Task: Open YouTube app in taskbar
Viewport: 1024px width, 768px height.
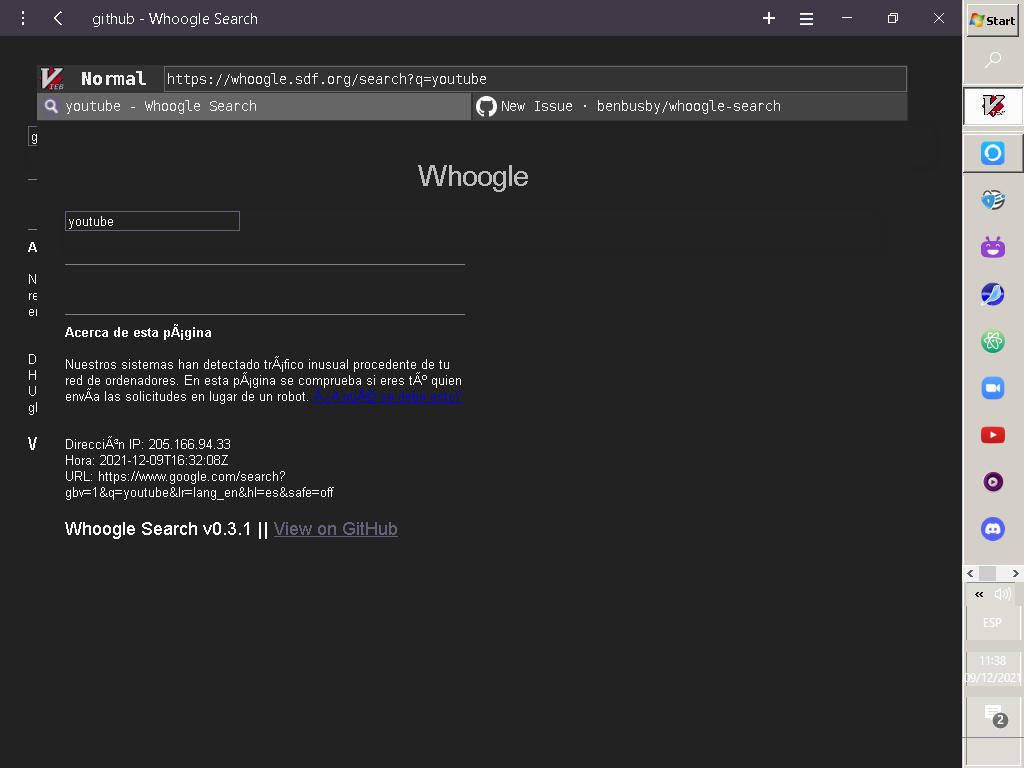Action: [993, 435]
